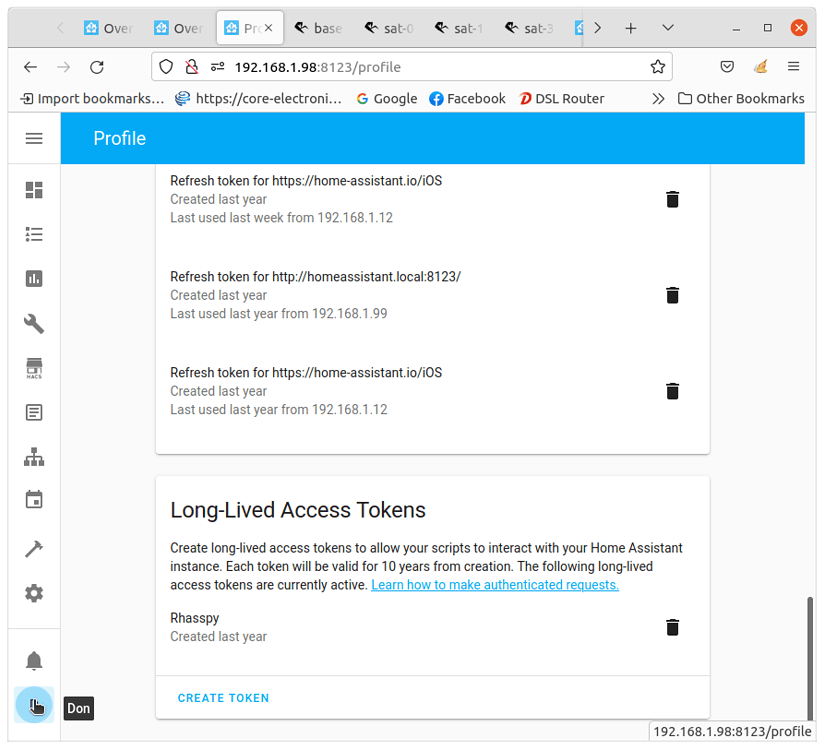Open the authenticated requests help link

click(494, 584)
